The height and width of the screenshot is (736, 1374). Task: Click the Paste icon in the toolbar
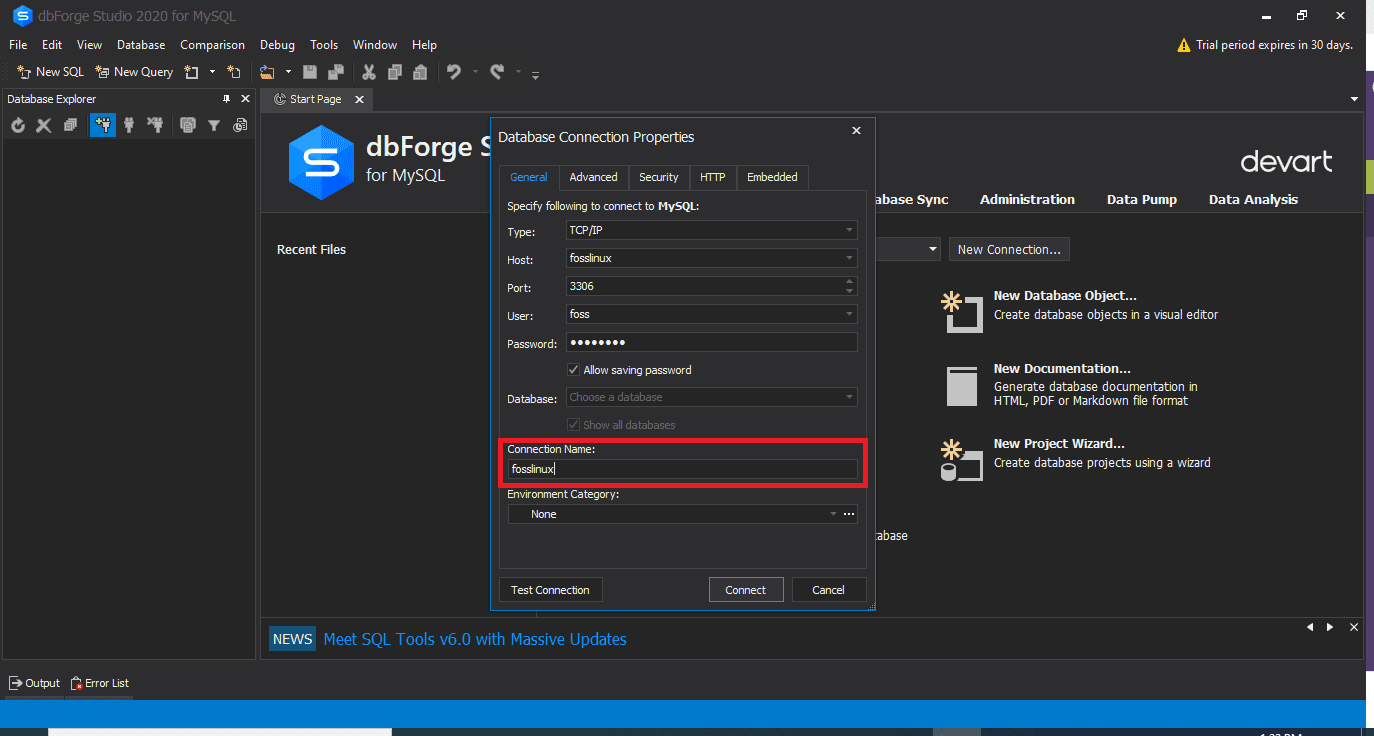[418, 71]
